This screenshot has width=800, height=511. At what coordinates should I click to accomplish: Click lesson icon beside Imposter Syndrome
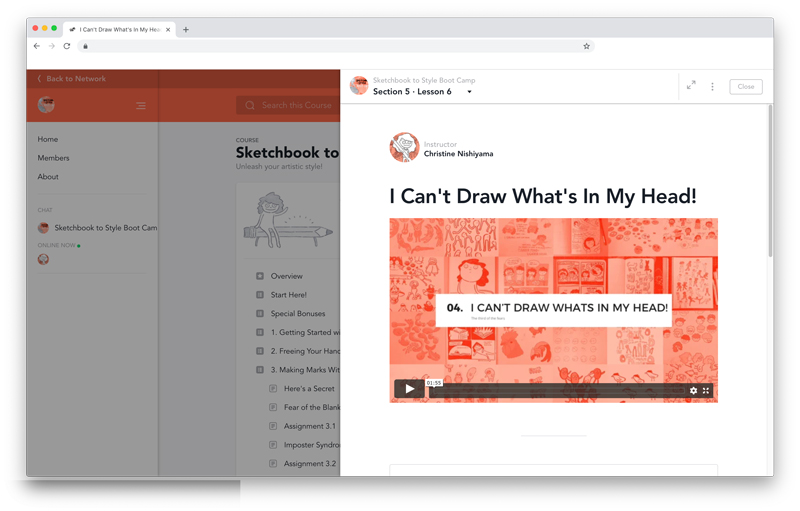273,445
